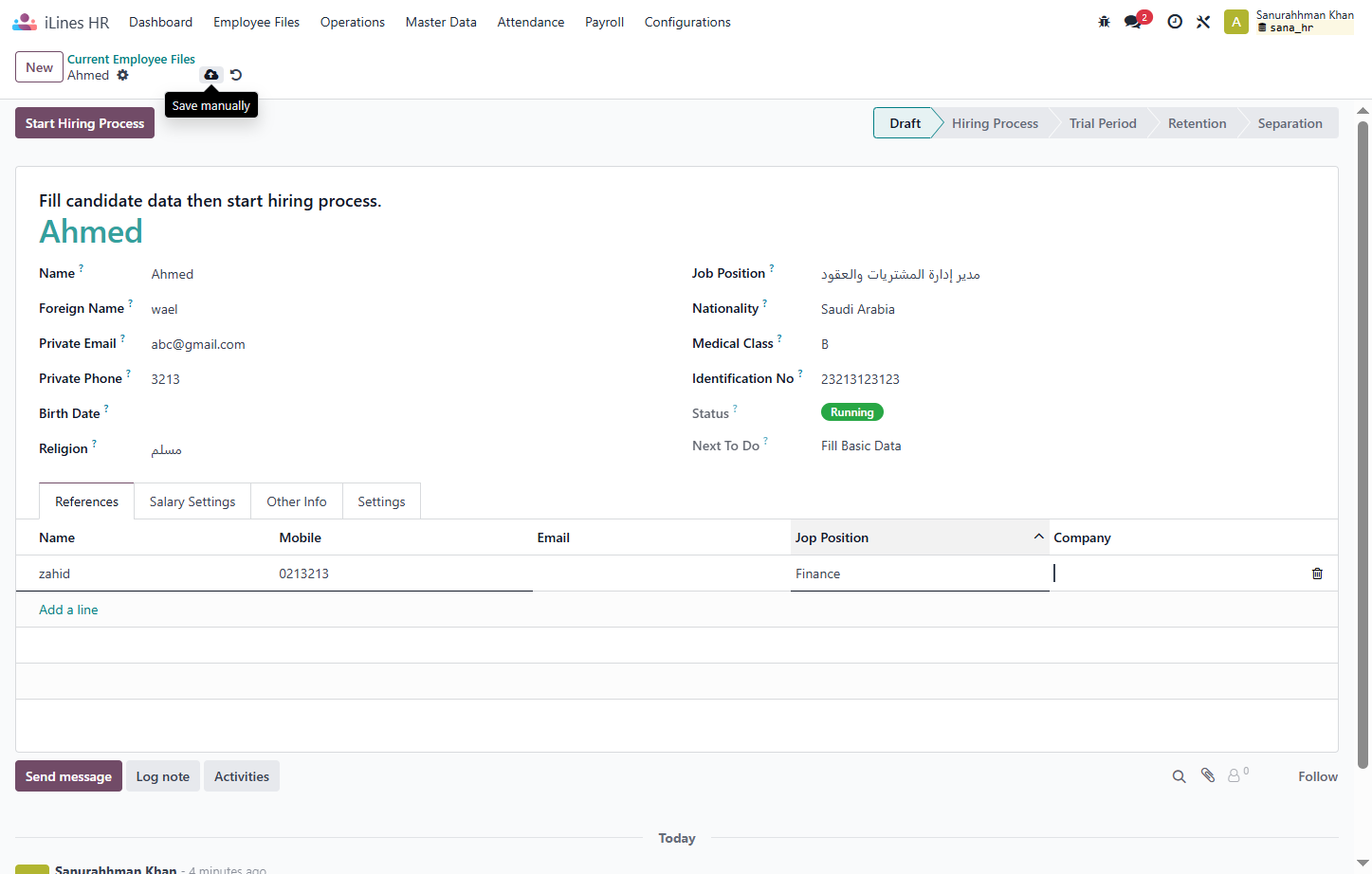Click the Finance Jop Position cell
The image size is (1372, 874).
(920, 574)
